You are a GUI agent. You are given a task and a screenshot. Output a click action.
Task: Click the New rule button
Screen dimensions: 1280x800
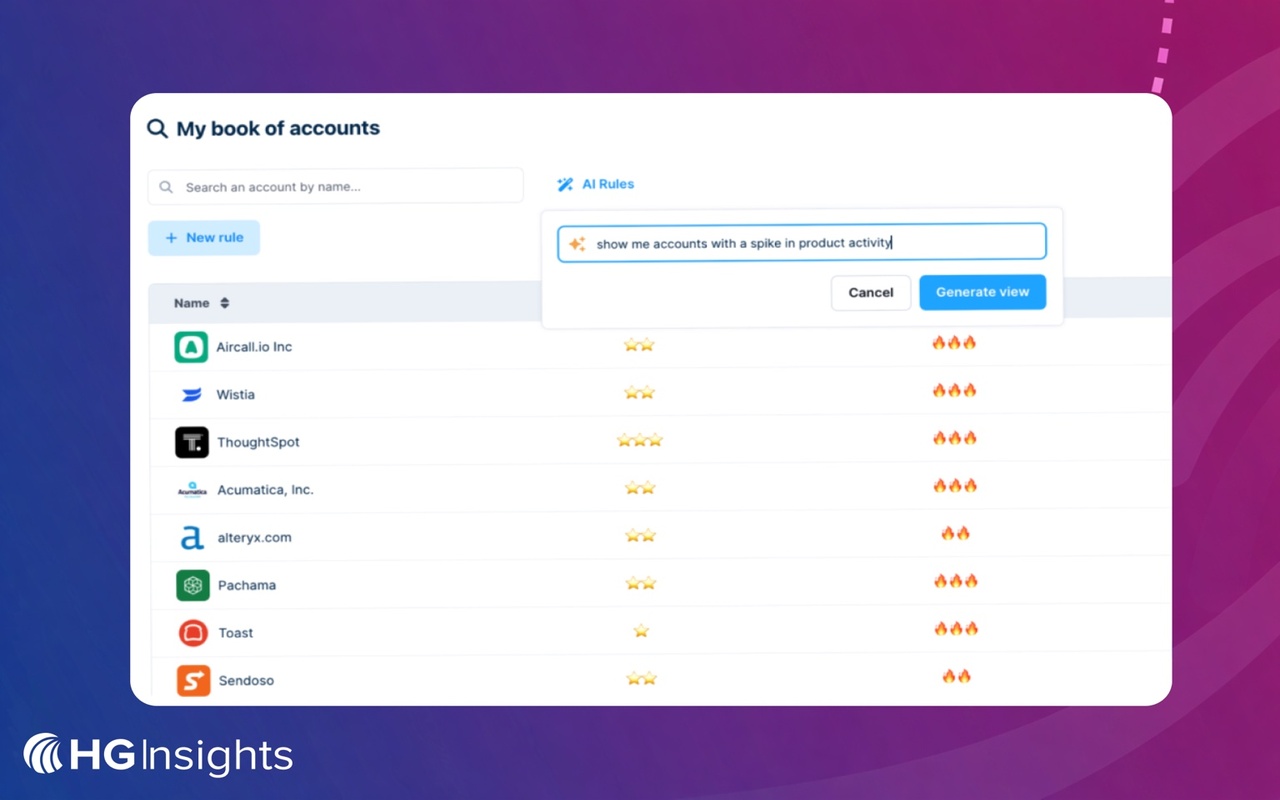[x=204, y=238]
